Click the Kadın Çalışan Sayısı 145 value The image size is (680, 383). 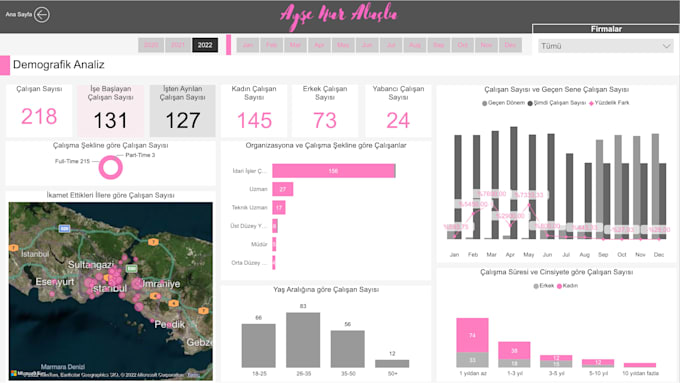coord(254,121)
